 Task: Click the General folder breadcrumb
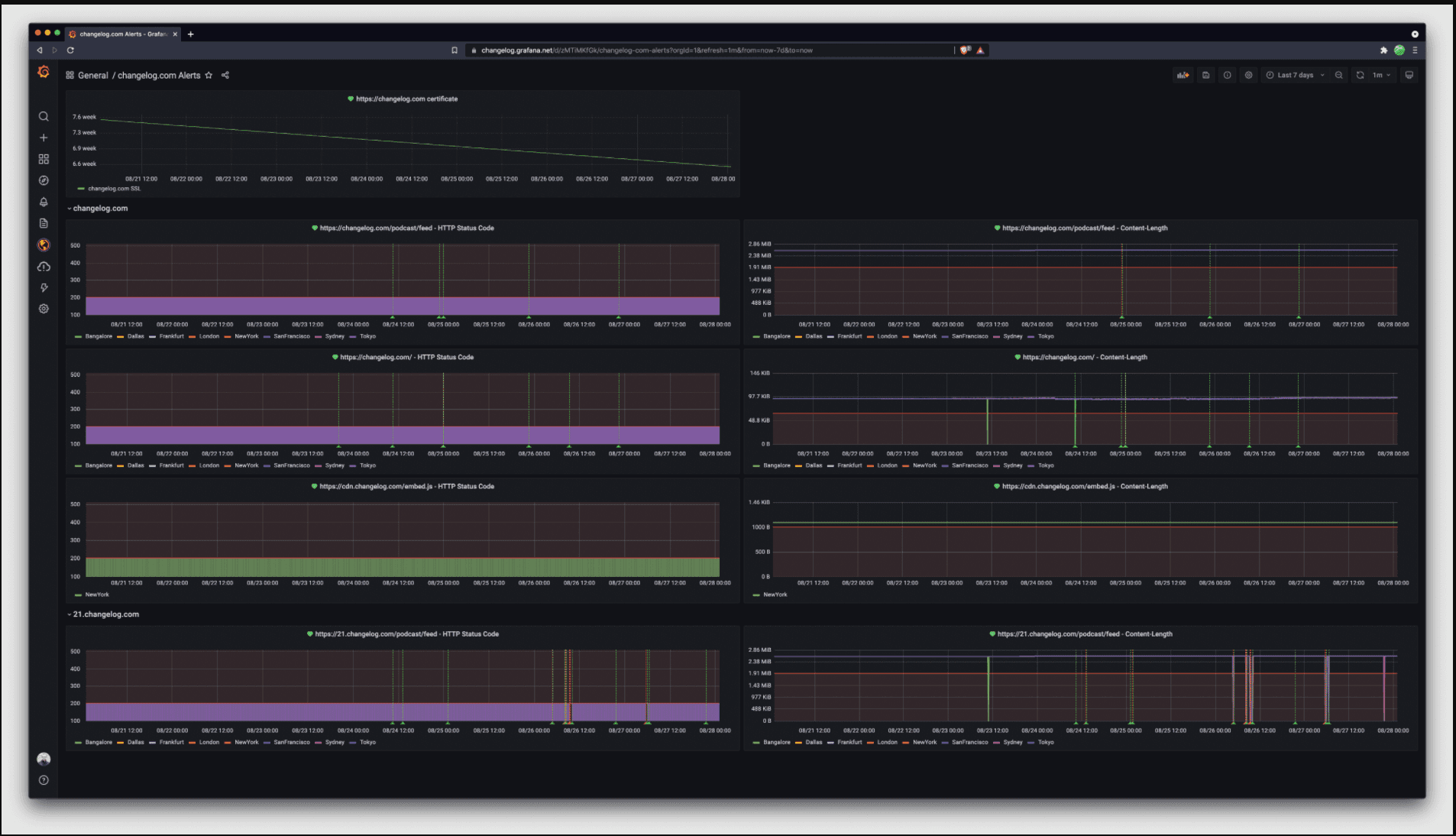tap(93, 75)
